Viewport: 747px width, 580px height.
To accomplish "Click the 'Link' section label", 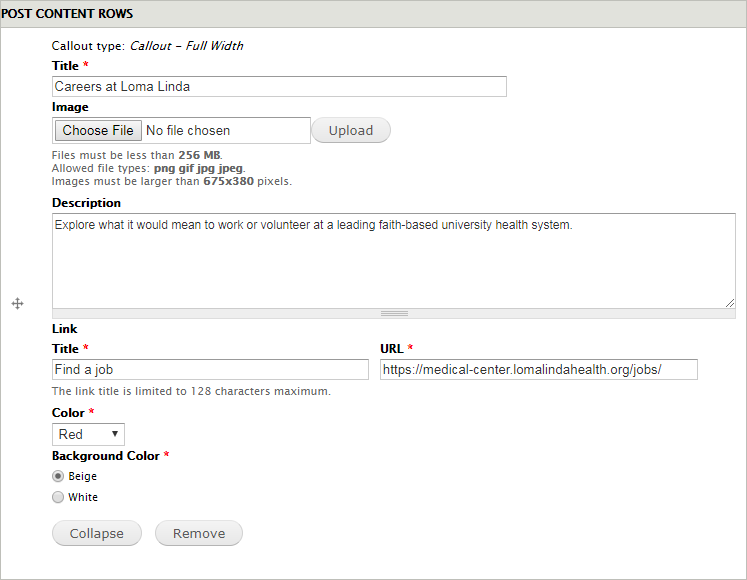I will (64, 329).
